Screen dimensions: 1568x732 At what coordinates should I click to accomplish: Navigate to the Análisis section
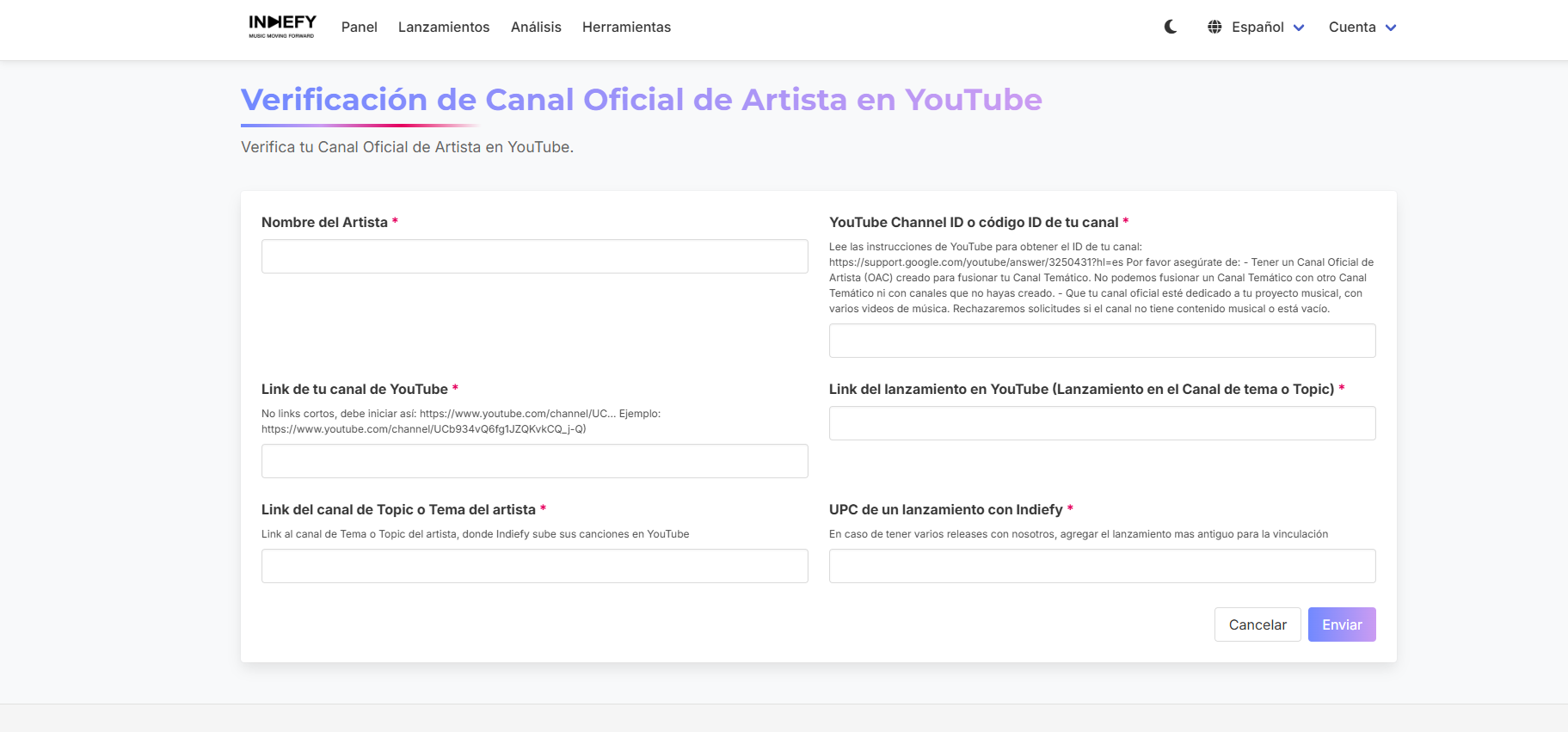pos(536,28)
